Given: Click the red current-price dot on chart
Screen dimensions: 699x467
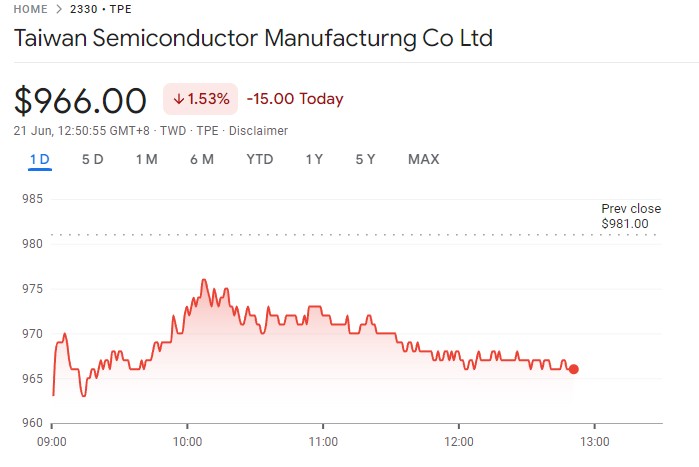Looking at the screenshot, I should point(573,369).
